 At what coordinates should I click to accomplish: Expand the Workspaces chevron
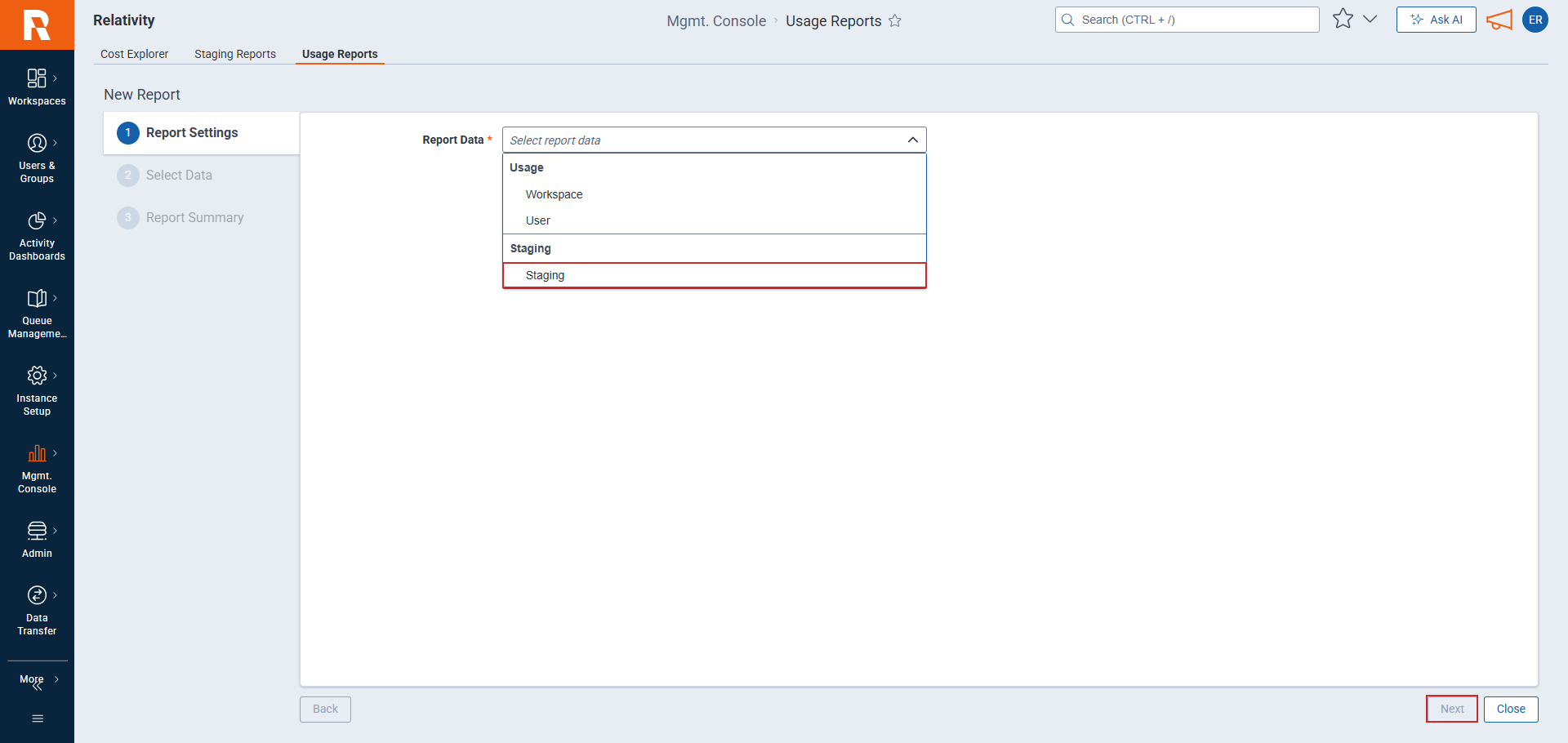click(55, 78)
